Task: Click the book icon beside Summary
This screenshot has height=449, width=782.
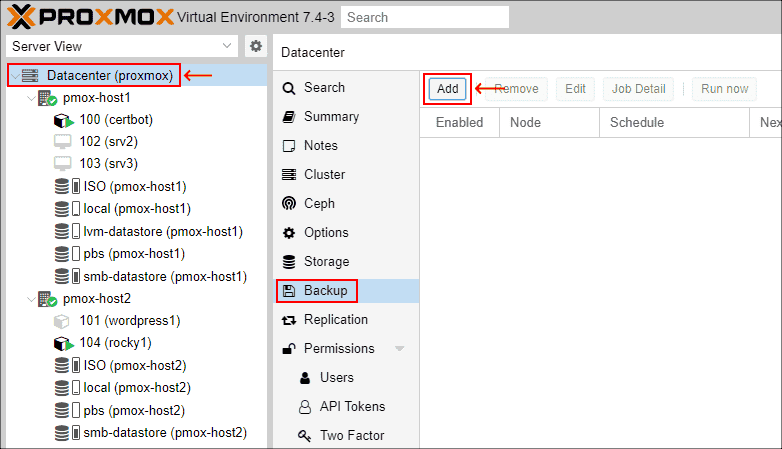Action: tap(289, 117)
